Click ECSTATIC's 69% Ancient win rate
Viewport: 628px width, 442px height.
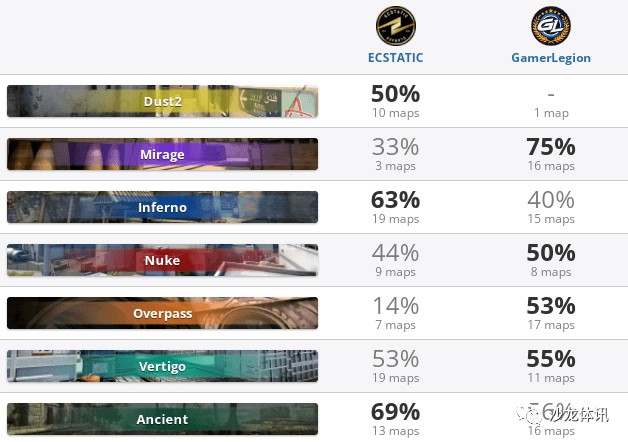pyautogui.click(x=396, y=412)
